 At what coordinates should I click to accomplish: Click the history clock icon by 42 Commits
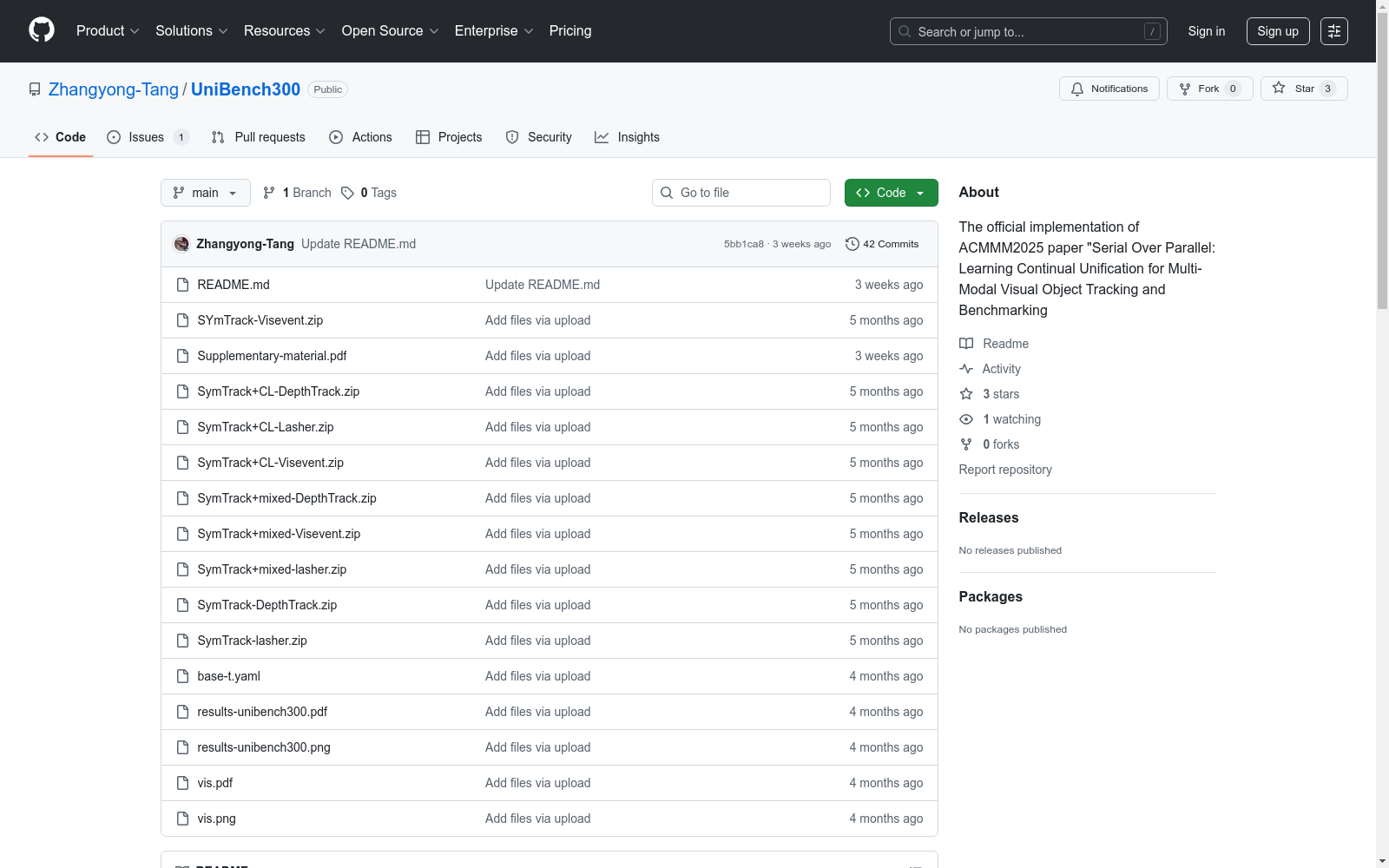click(x=852, y=244)
